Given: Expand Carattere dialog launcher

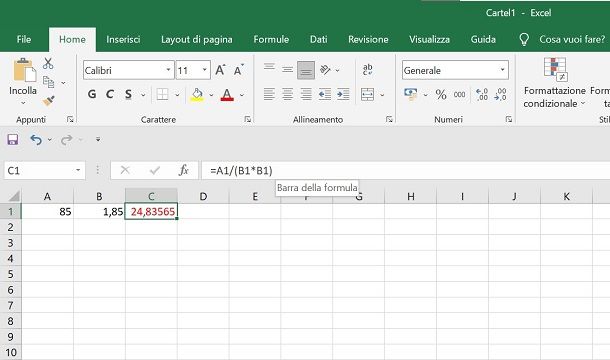Looking at the screenshot, I should point(247,119).
